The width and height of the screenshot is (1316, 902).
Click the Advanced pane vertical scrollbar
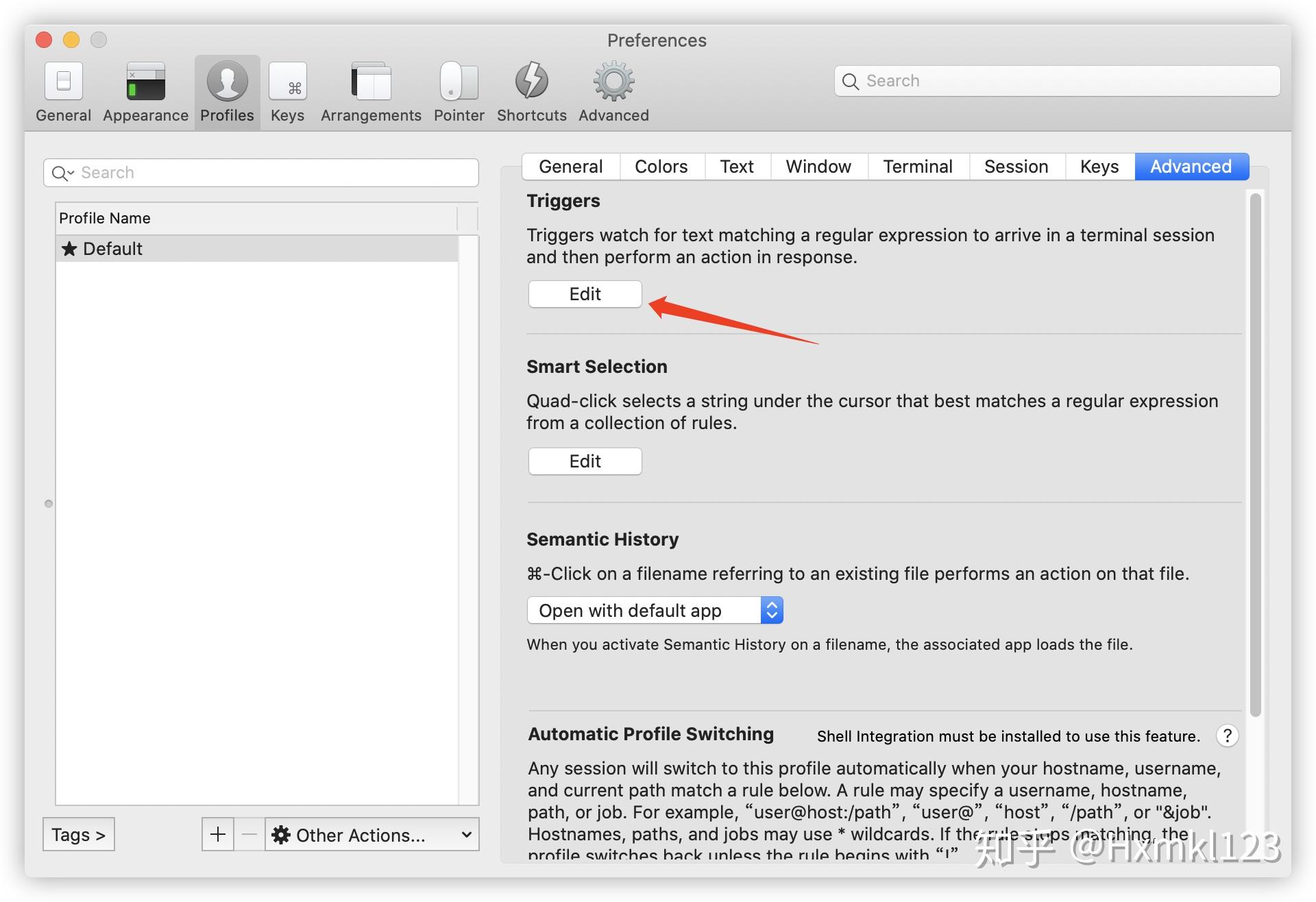(1255, 452)
